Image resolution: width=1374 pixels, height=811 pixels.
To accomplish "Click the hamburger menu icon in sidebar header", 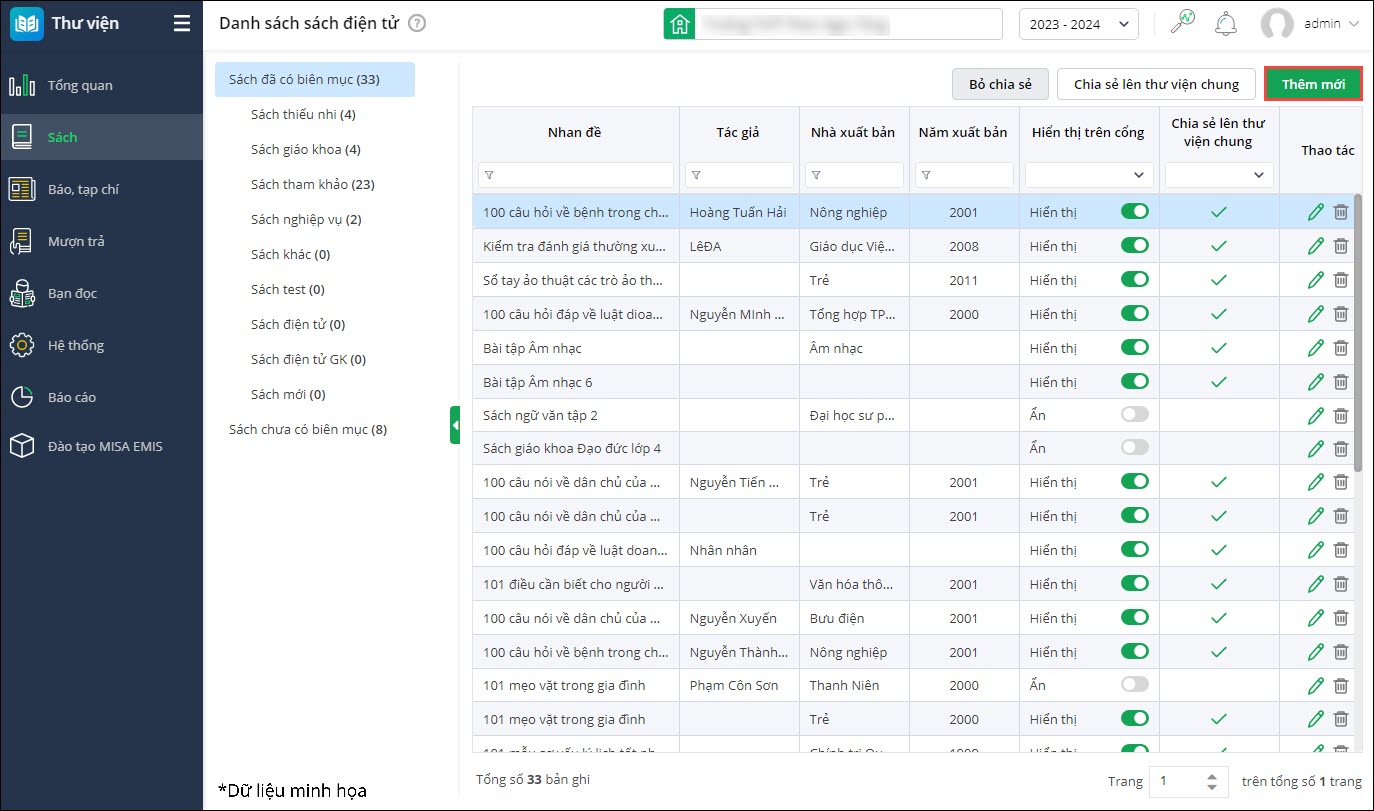I will [181, 23].
